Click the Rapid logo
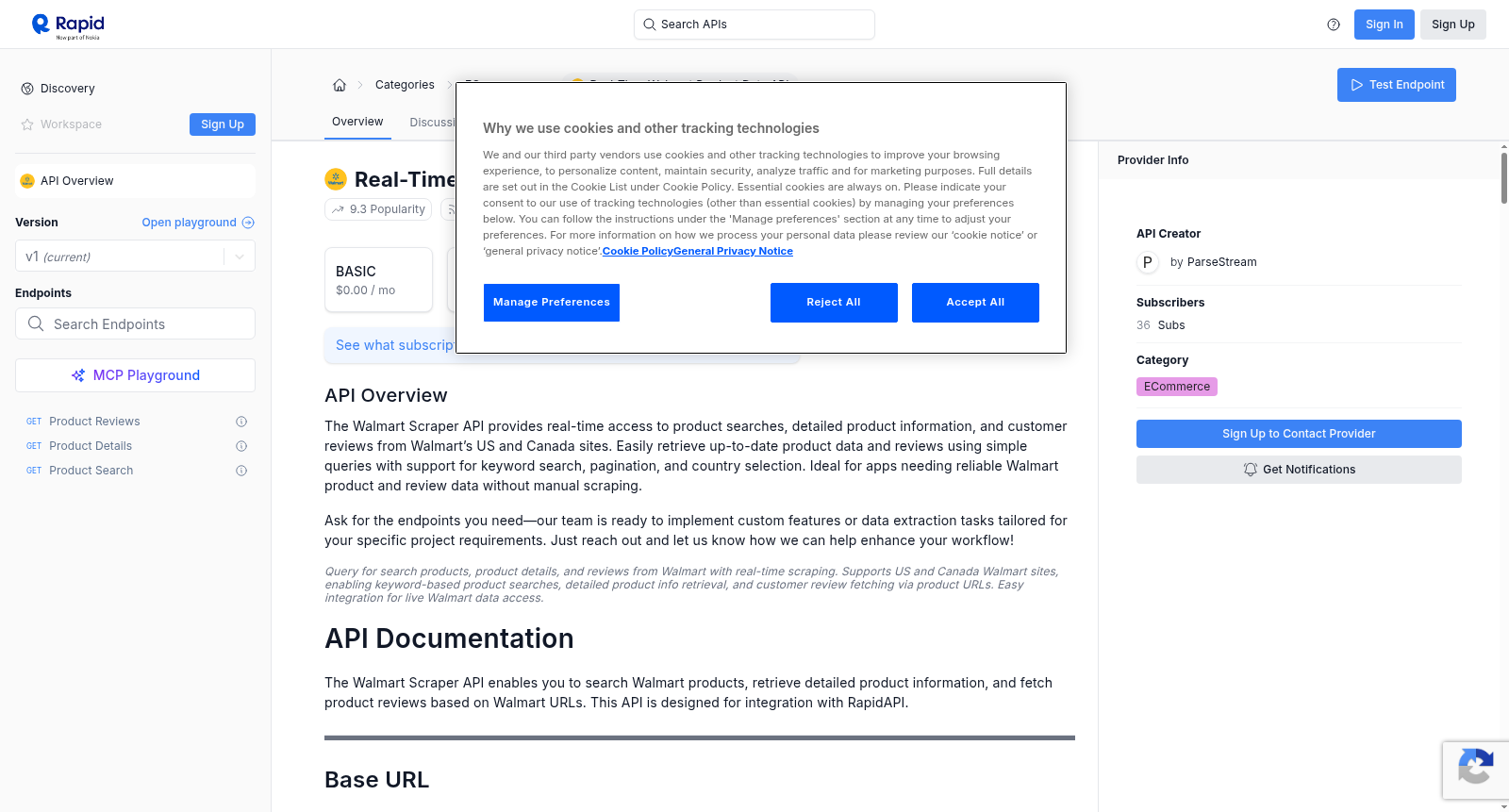The image size is (1509, 812). click(68, 25)
